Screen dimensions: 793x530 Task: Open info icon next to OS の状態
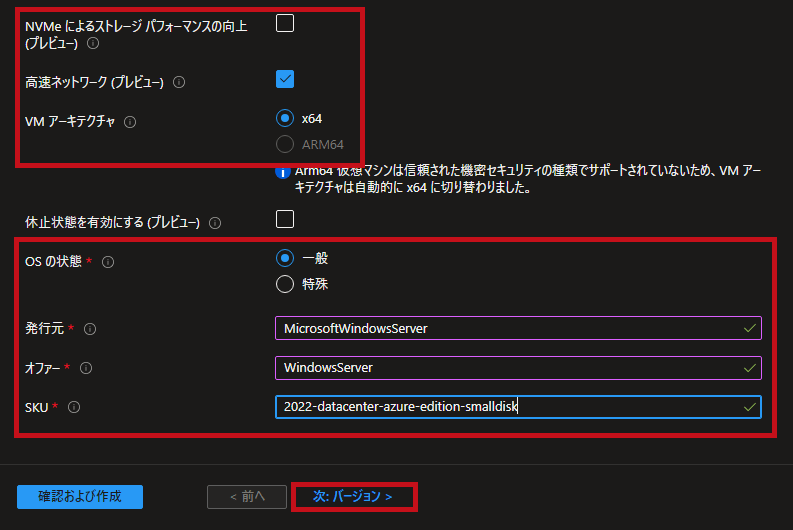[x=108, y=262]
